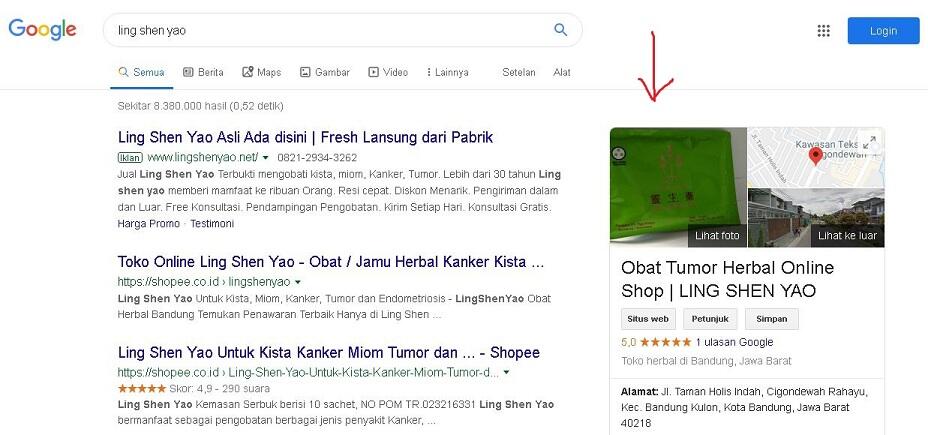
Task: Open Setelan settings menu
Action: pos(518,72)
